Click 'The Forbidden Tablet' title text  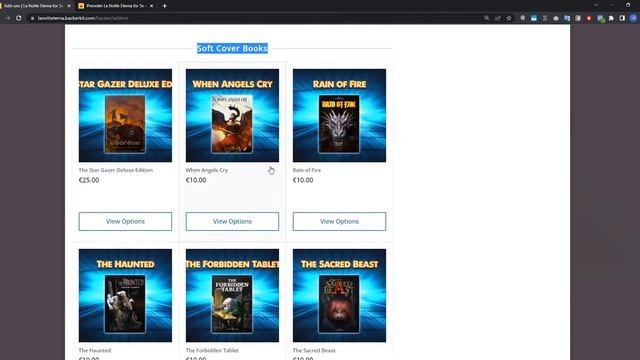pos(212,350)
